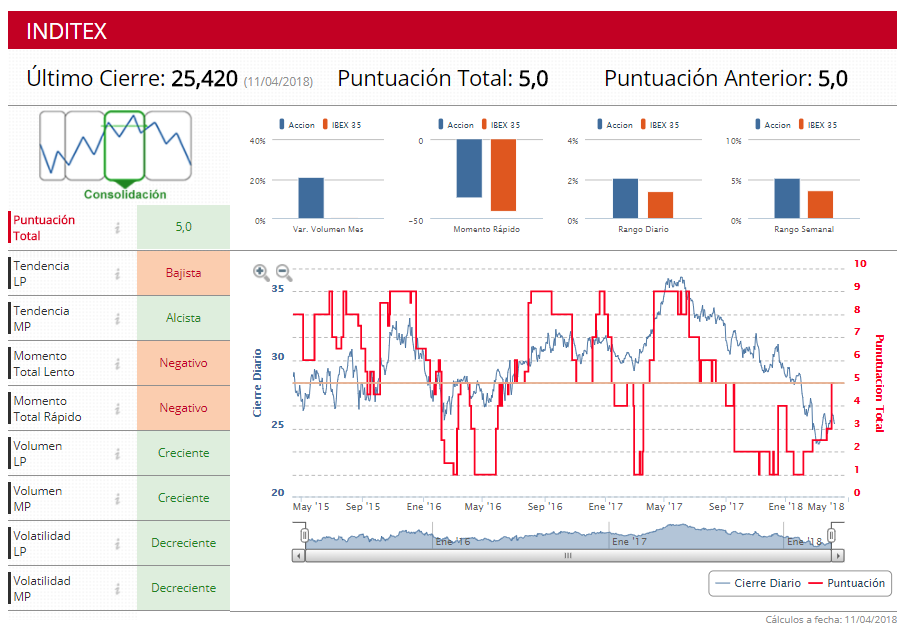904x628 pixels.
Task: Open info icon for Volumen MP
Action: (x=118, y=498)
